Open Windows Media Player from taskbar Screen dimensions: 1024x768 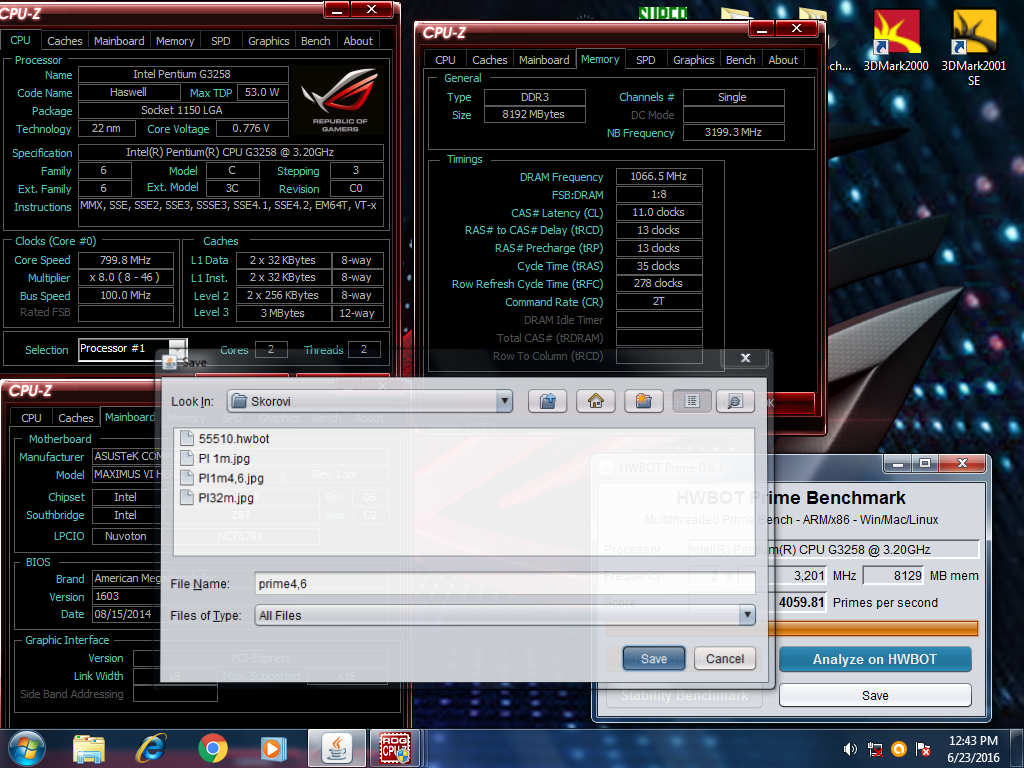pyautogui.click(x=274, y=748)
